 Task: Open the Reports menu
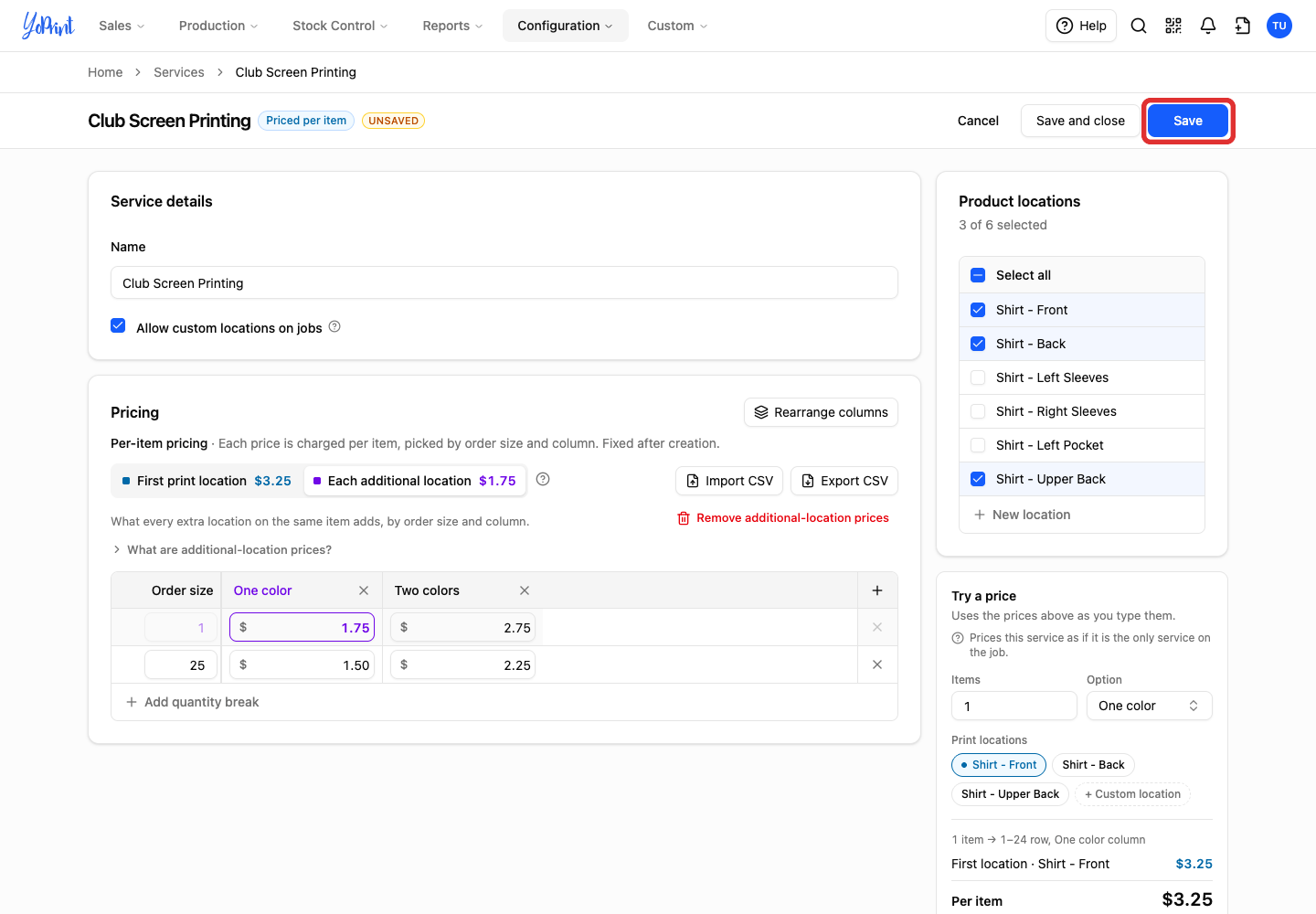coord(452,26)
